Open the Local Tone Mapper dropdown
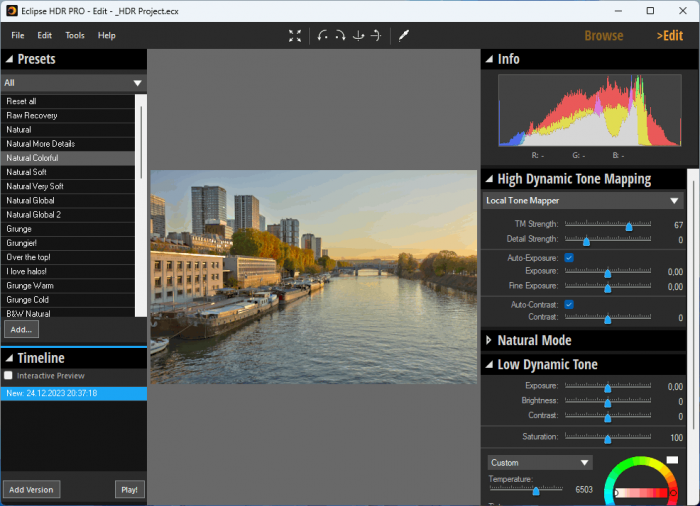This screenshot has width=700, height=506. click(582, 201)
